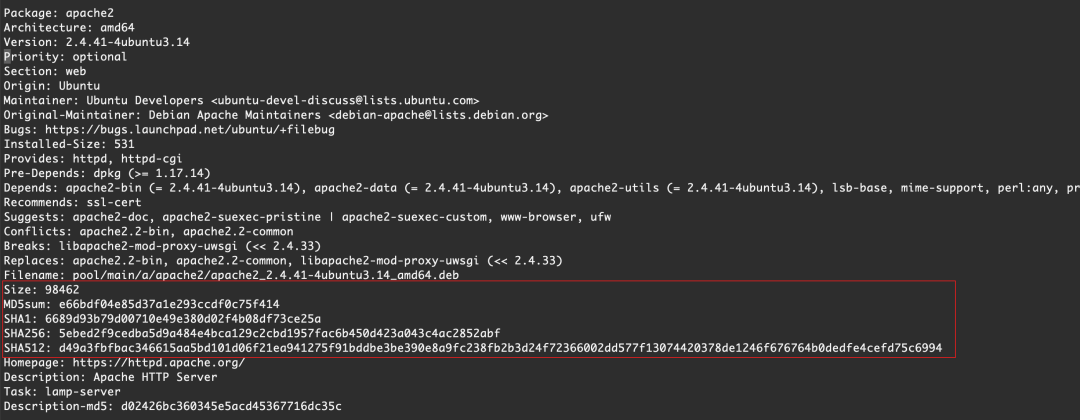Screen dimensions: 1080x420
Task: Click the lamp-server task value
Action: (x=80, y=390)
